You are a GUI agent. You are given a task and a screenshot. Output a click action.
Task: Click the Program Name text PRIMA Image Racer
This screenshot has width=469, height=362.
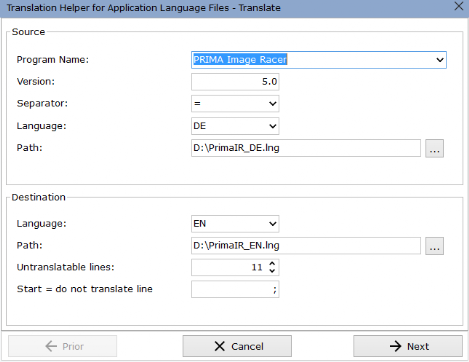(x=240, y=60)
